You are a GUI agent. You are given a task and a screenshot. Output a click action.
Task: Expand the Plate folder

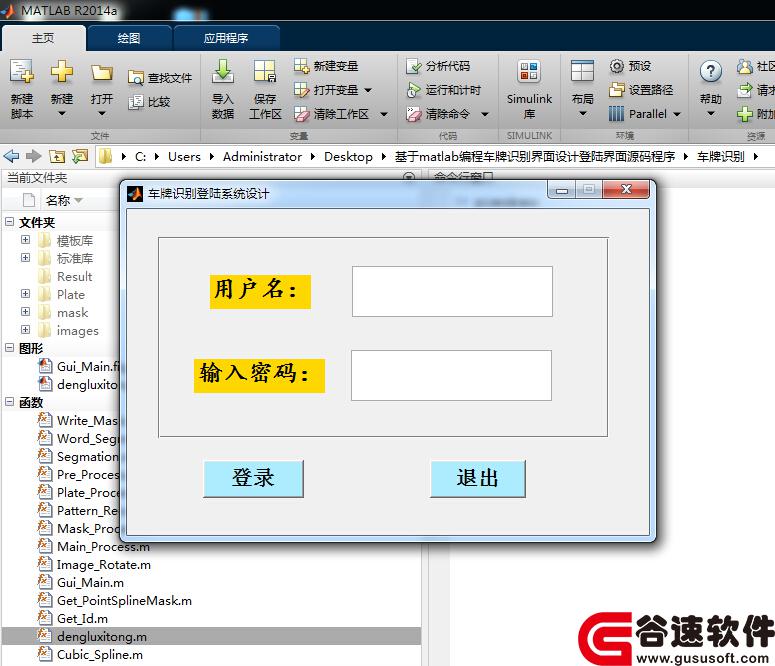tap(26, 294)
